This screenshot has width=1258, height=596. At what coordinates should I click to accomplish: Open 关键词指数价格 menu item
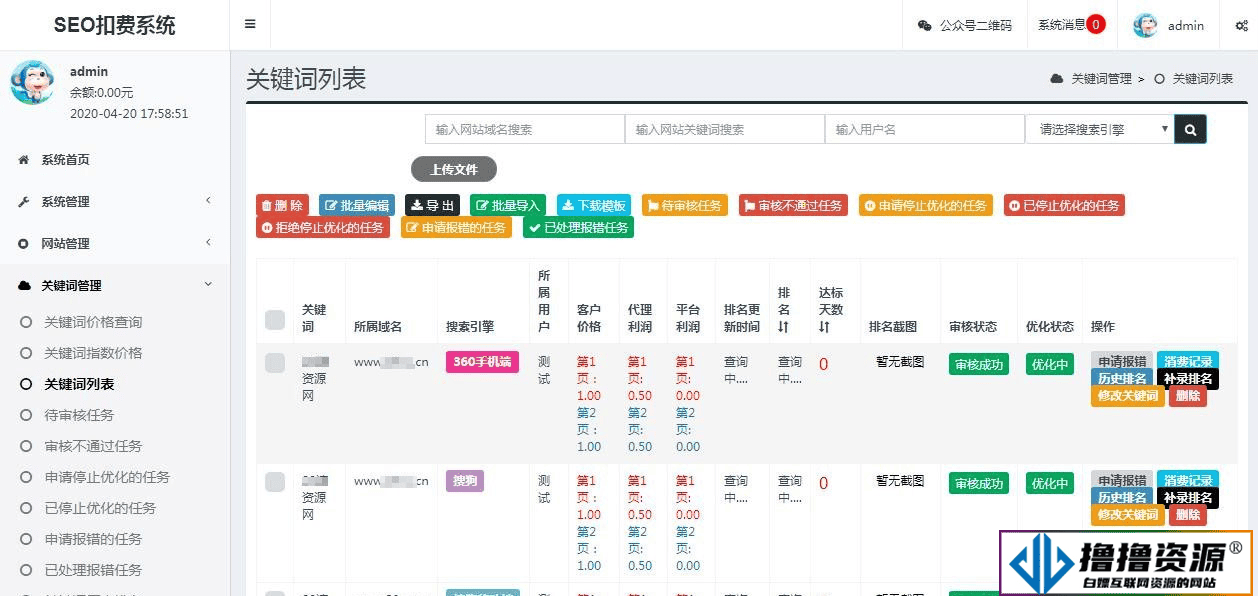click(x=93, y=353)
